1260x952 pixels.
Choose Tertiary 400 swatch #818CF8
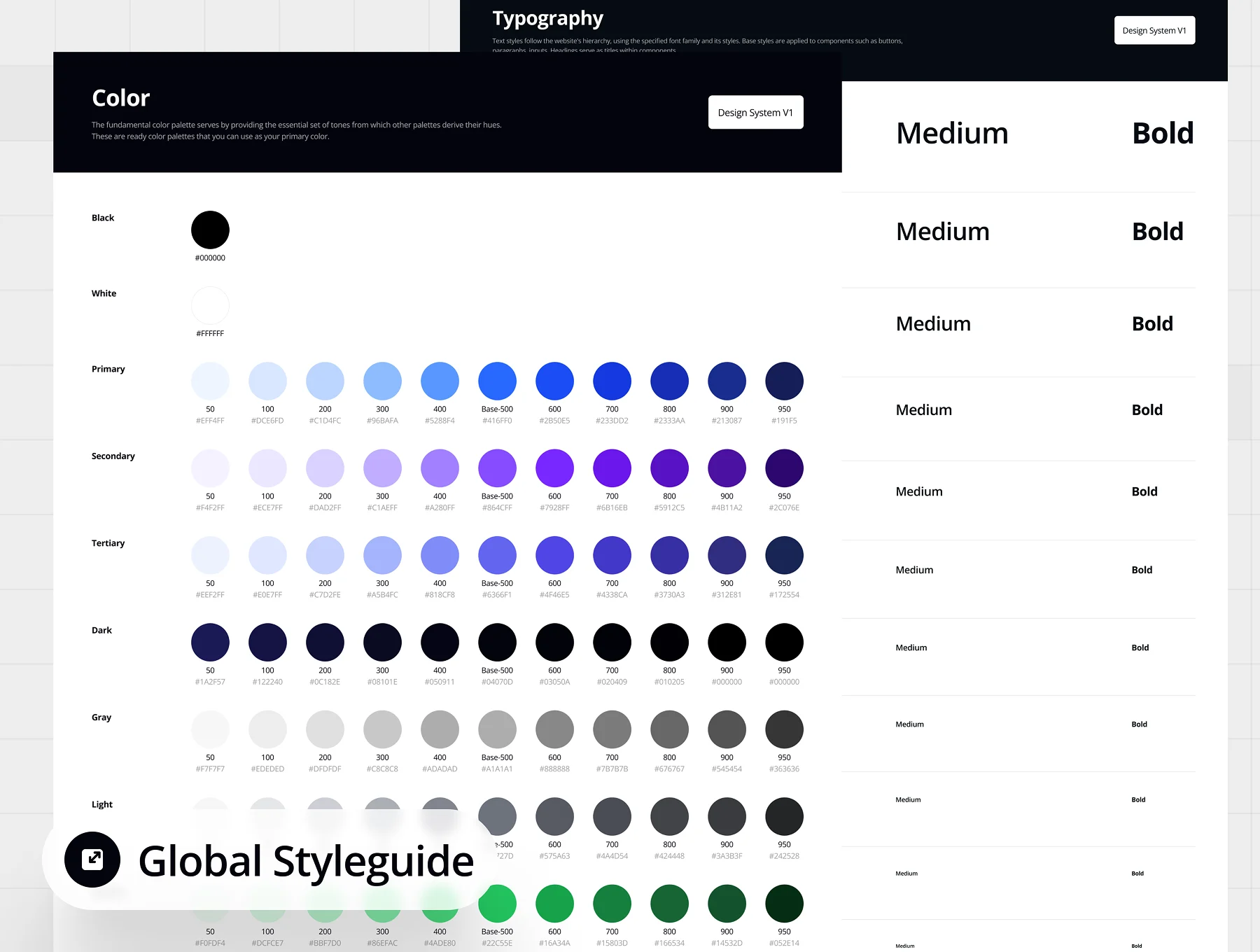coord(440,555)
